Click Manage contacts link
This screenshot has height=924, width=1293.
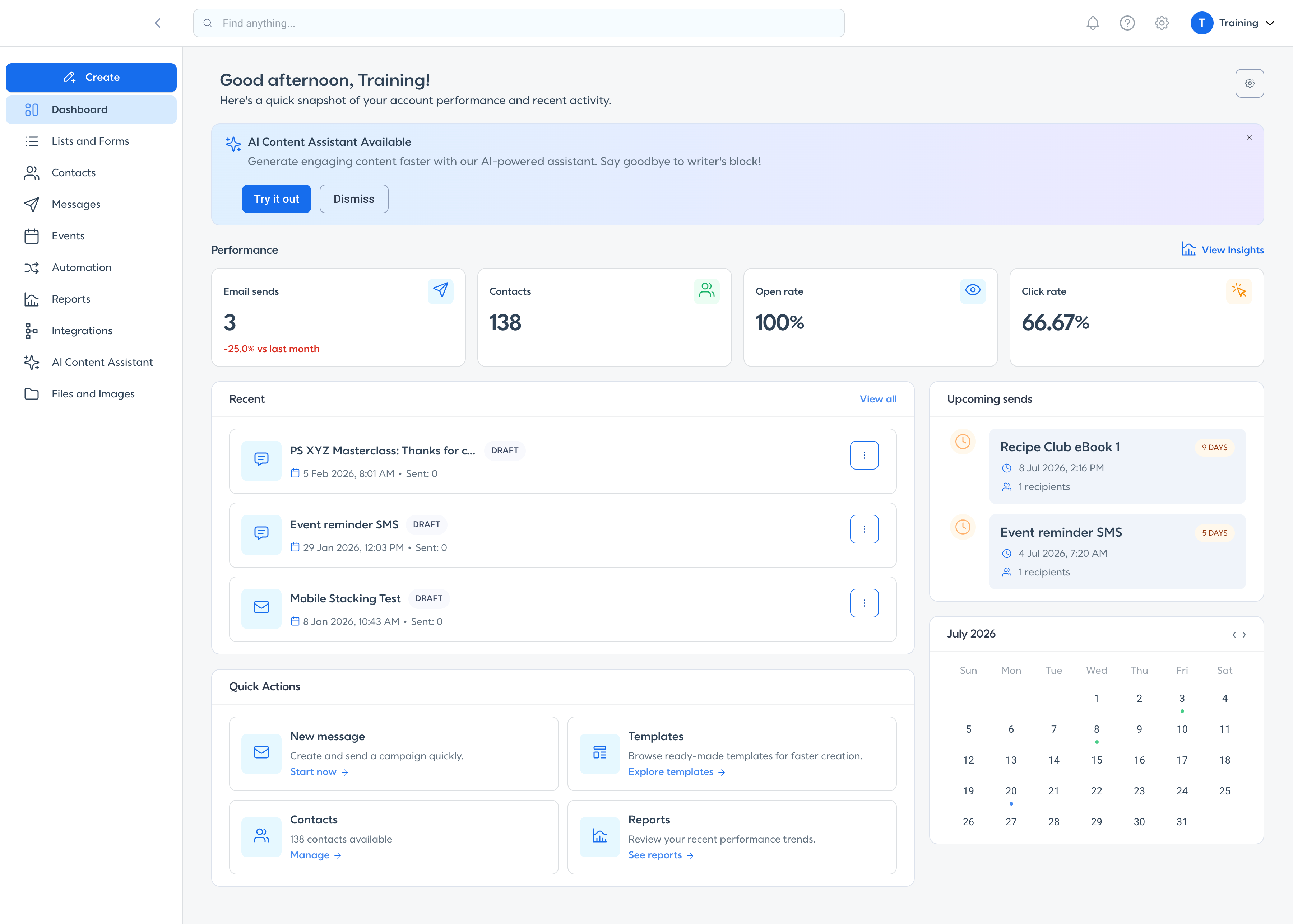pos(315,855)
